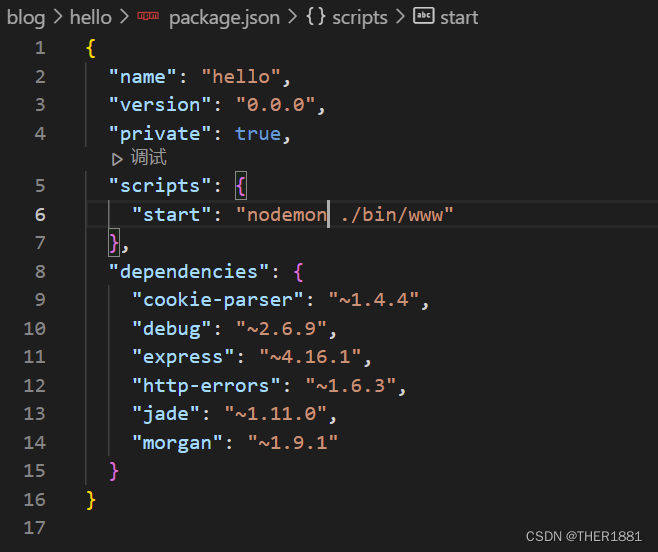Select the scripts breadcrumb segment

point(360,17)
